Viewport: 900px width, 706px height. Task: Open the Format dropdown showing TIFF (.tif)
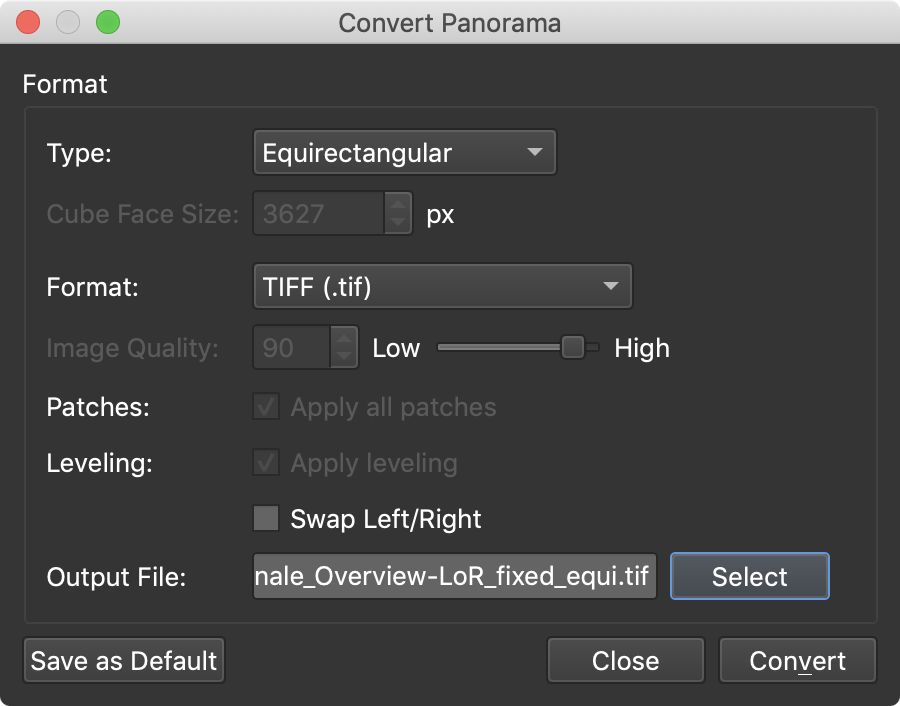coord(443,286)
